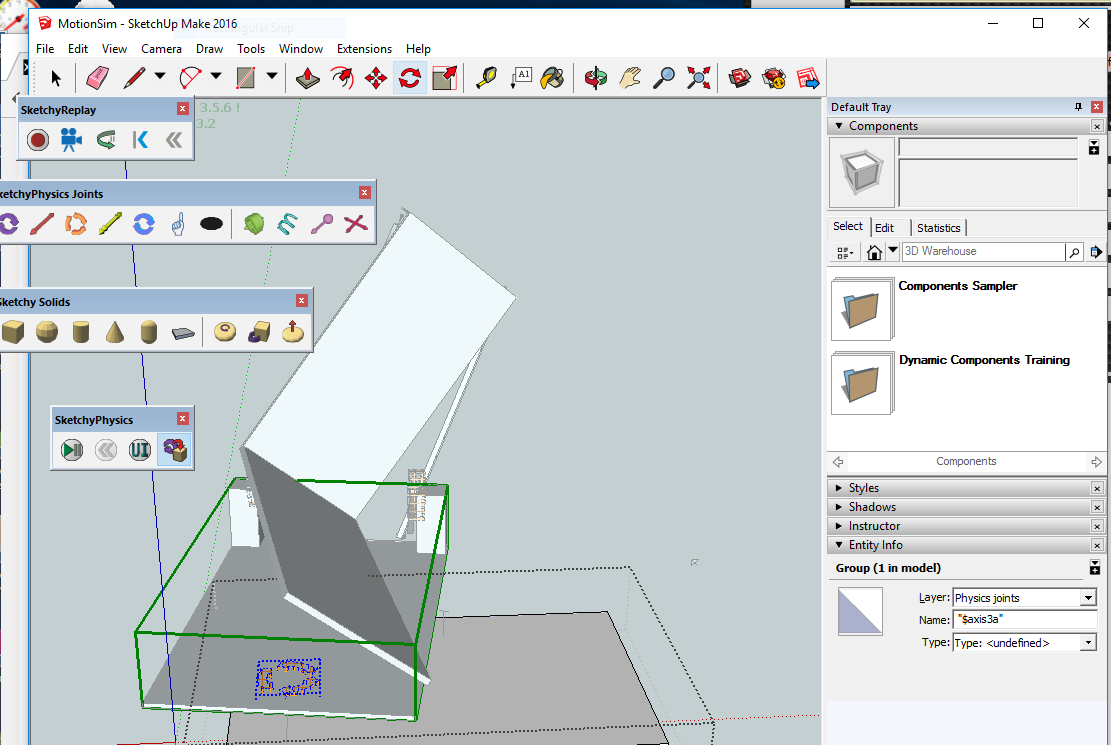Play or pause the SketchyPhysics simulation
Image resolution: width=1111 pixels, height=745 pixels.
72,450
